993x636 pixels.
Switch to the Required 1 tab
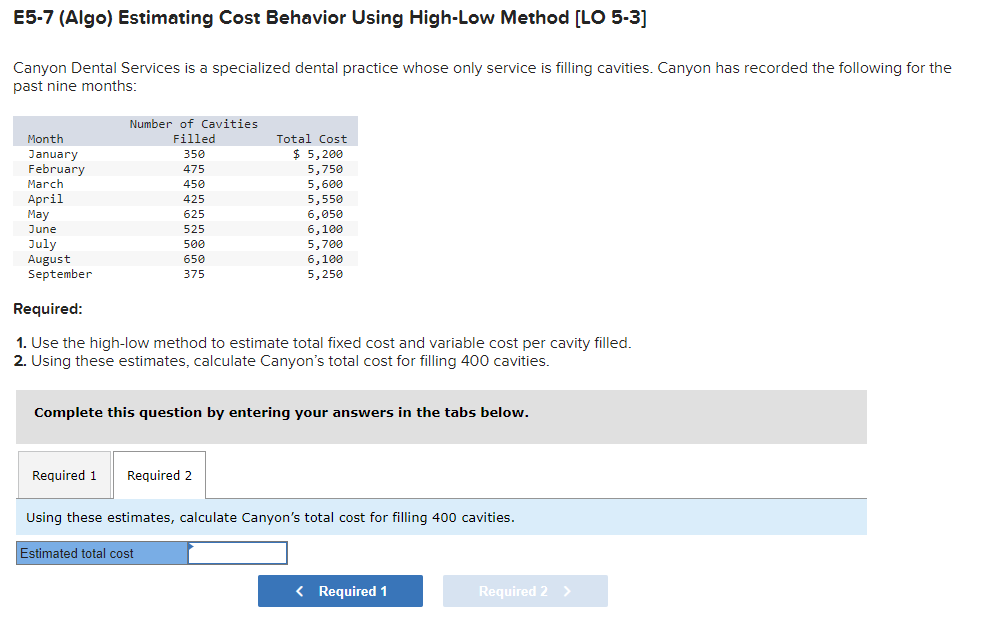click(x=64, y=475)
